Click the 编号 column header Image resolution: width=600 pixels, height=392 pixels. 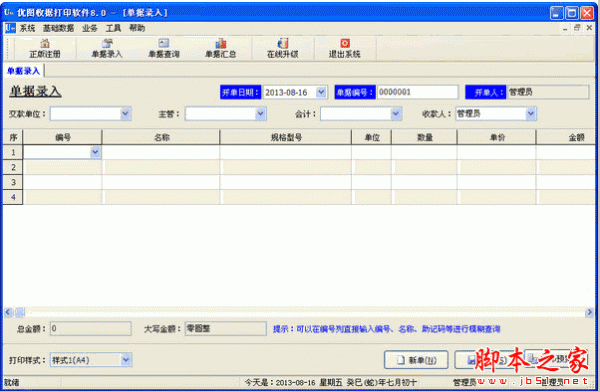click(62, 137)
